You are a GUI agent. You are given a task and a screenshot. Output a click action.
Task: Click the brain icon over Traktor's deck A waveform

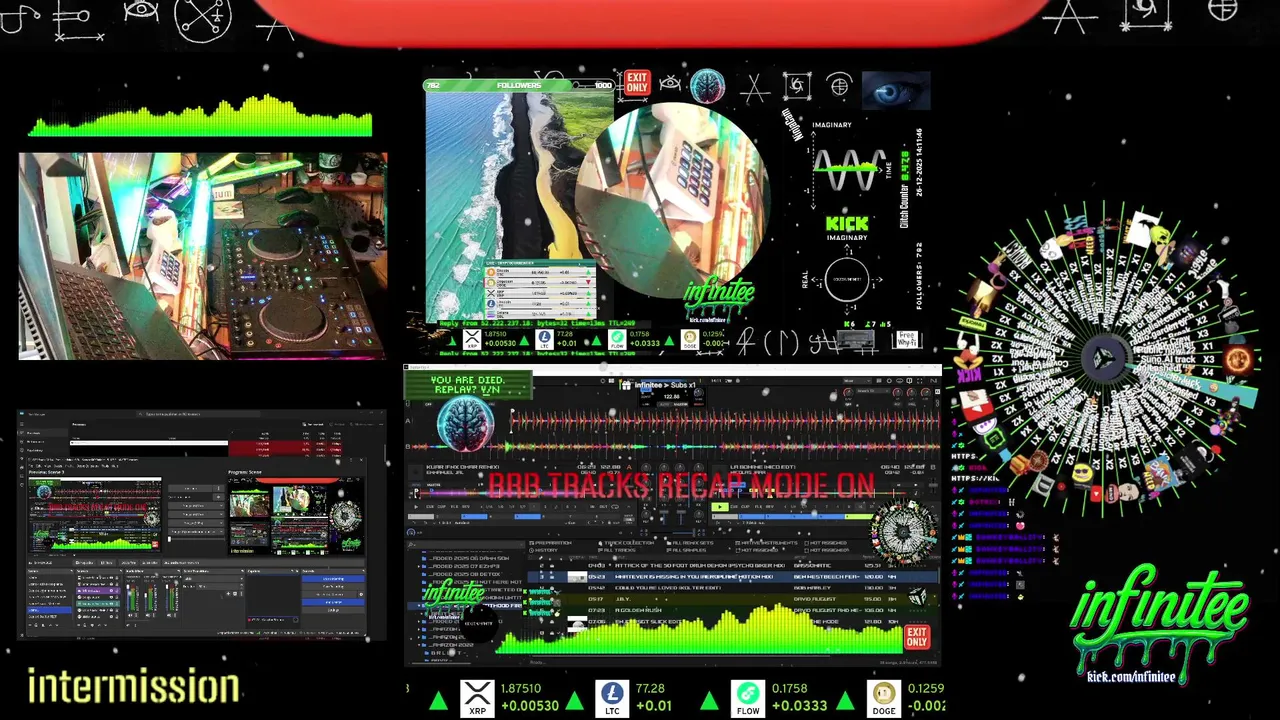(x=466, y=423)
